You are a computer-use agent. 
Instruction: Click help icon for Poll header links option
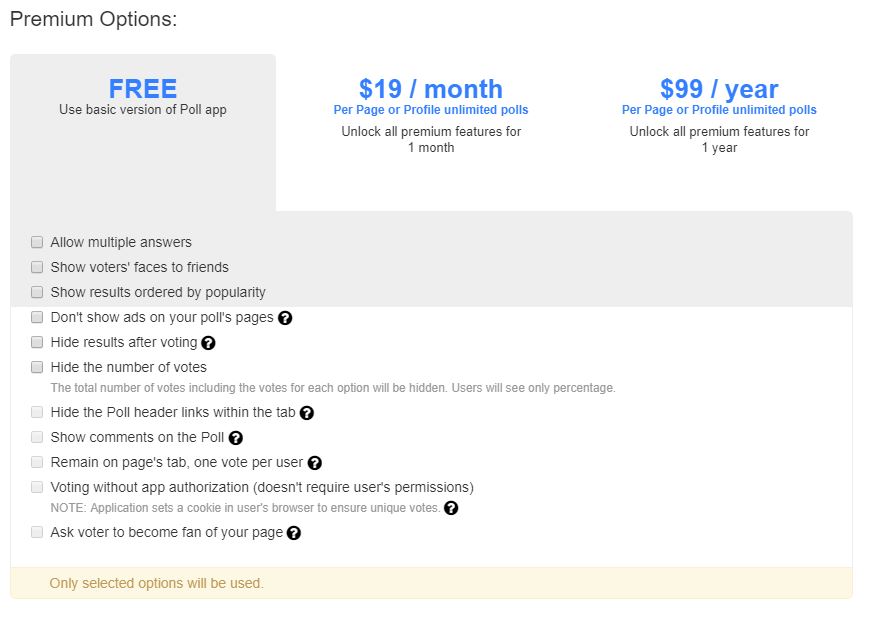click(x=307, y=413)
